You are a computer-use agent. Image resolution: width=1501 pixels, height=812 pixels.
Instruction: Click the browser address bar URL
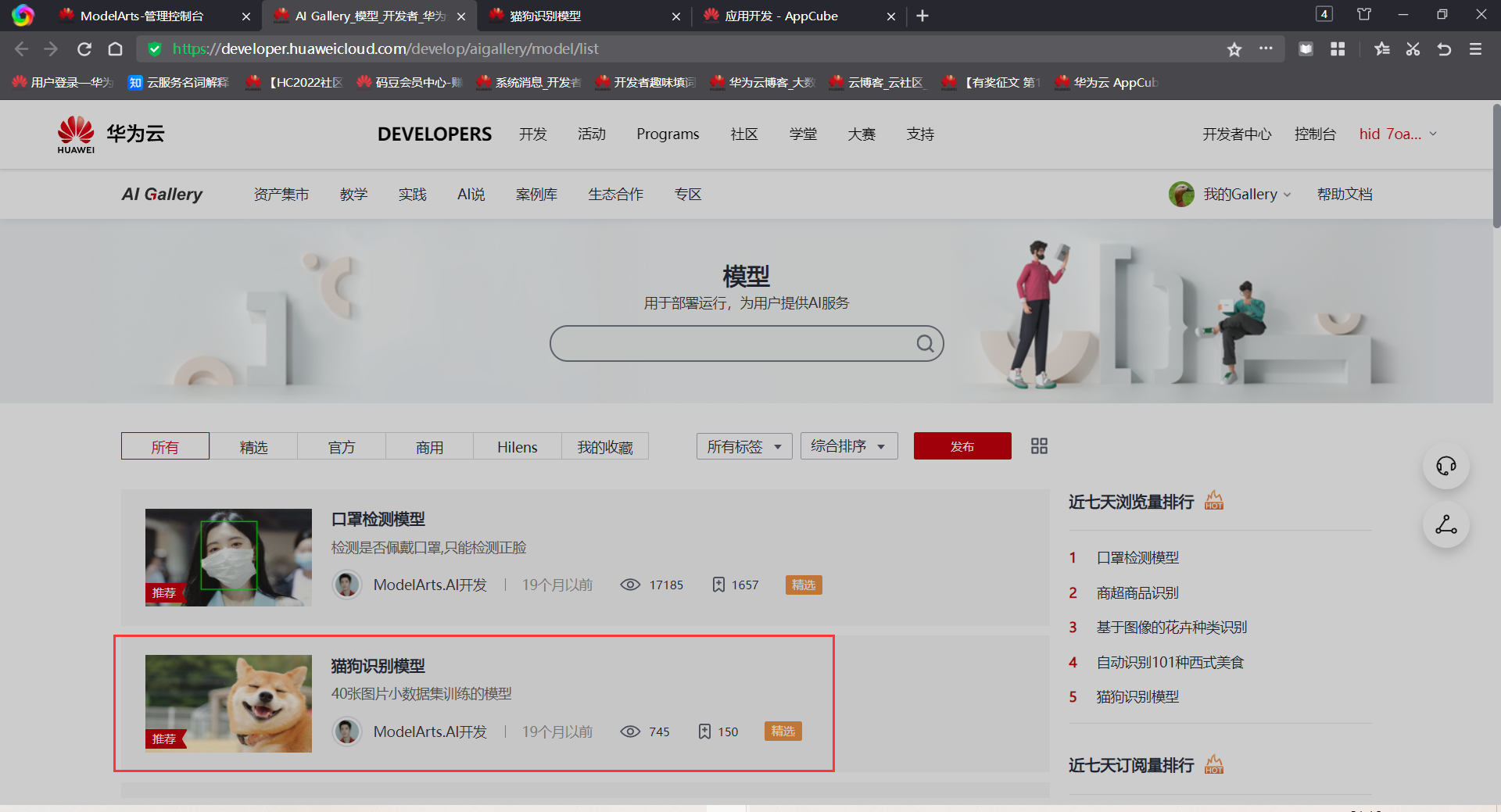point(385,49)
